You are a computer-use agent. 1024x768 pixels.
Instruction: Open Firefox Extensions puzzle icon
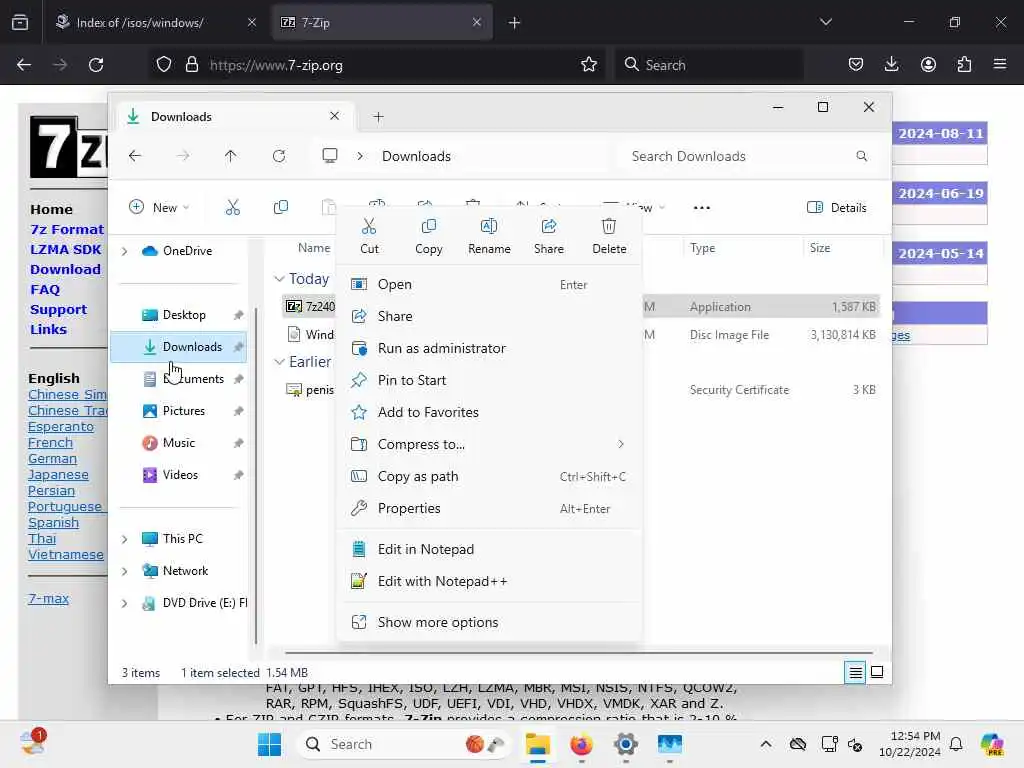pos(964,65)
